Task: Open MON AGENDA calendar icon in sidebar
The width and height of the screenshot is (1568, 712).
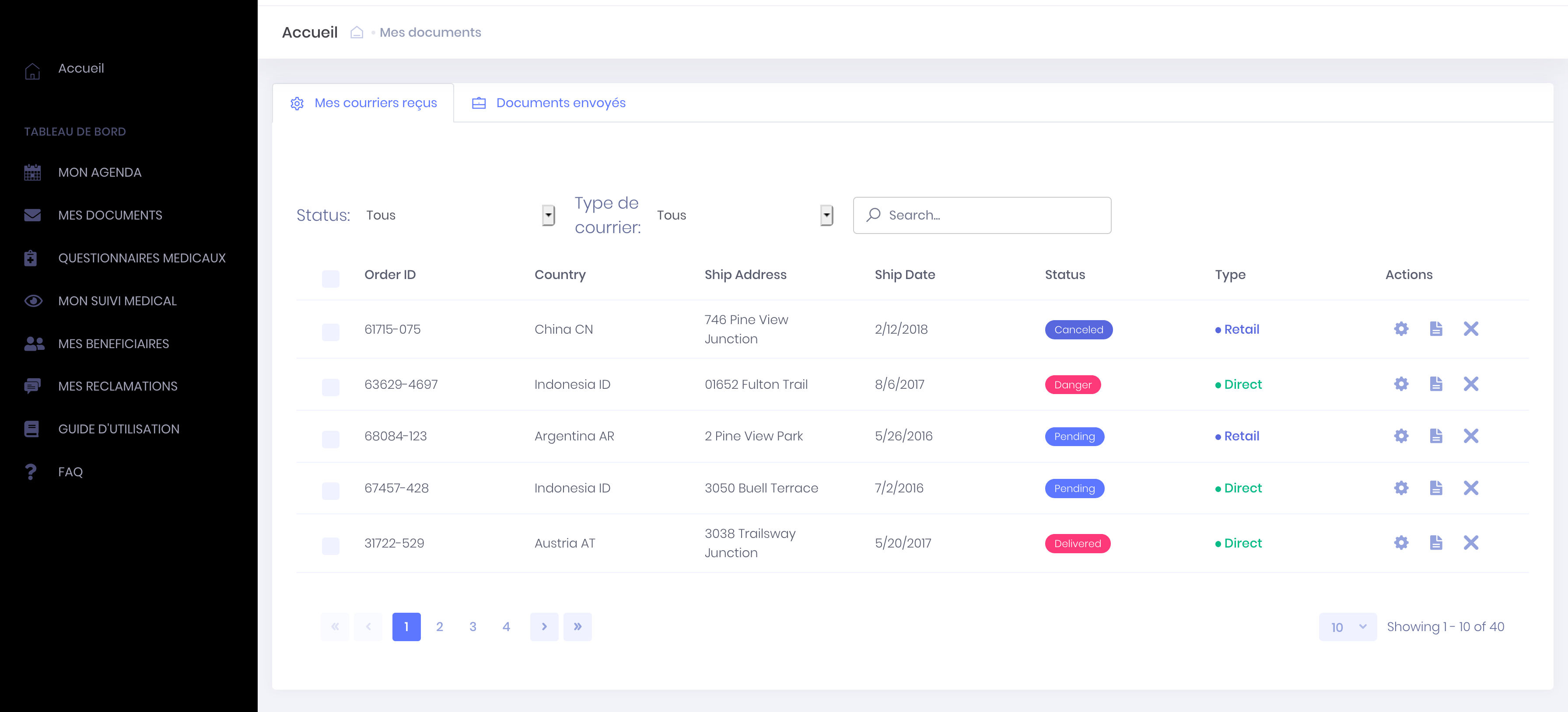Action: [32, 173]
